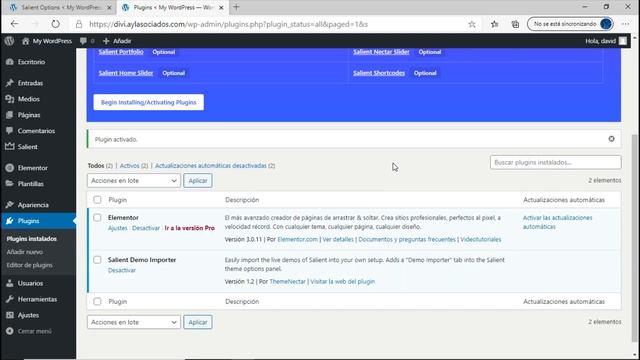Viewport: 640px width, 360px height.
Task: Deactivate Salient Demo Importer plugin
Action: (x=122, y=270)
